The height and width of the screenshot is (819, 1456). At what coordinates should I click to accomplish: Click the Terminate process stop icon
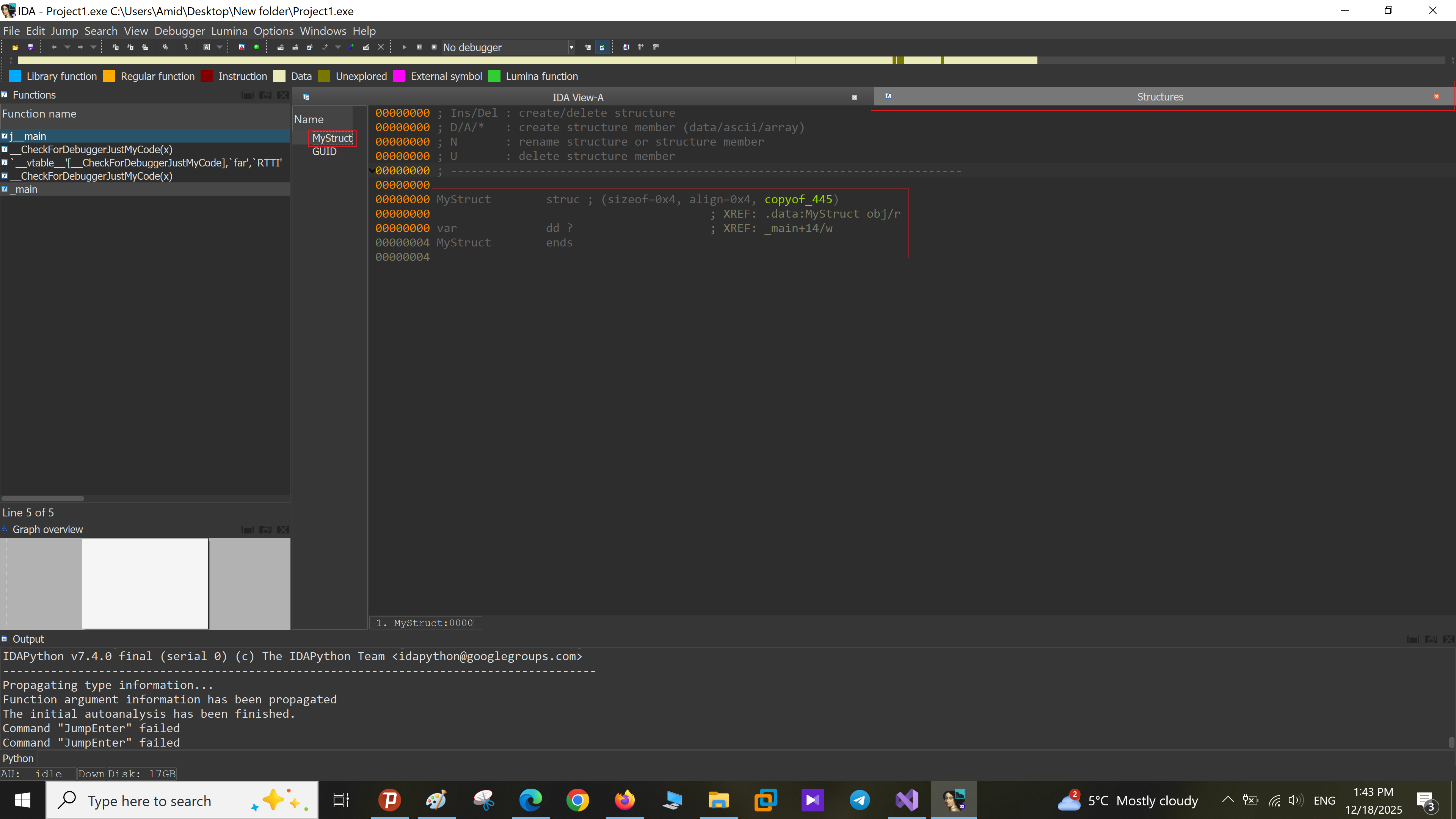(x=434, y=47)
